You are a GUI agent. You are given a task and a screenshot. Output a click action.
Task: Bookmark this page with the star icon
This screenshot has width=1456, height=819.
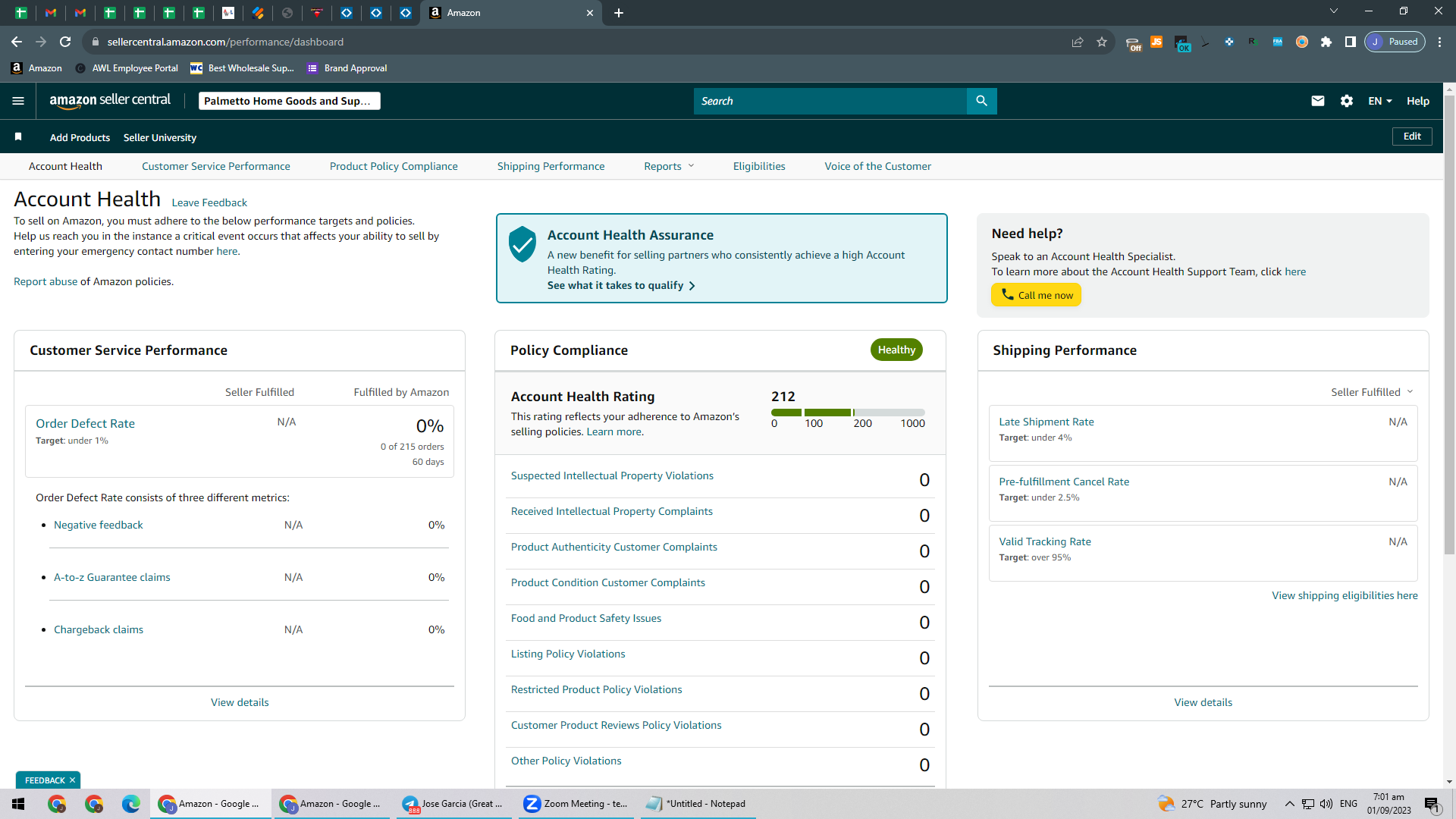[1102, 42]
